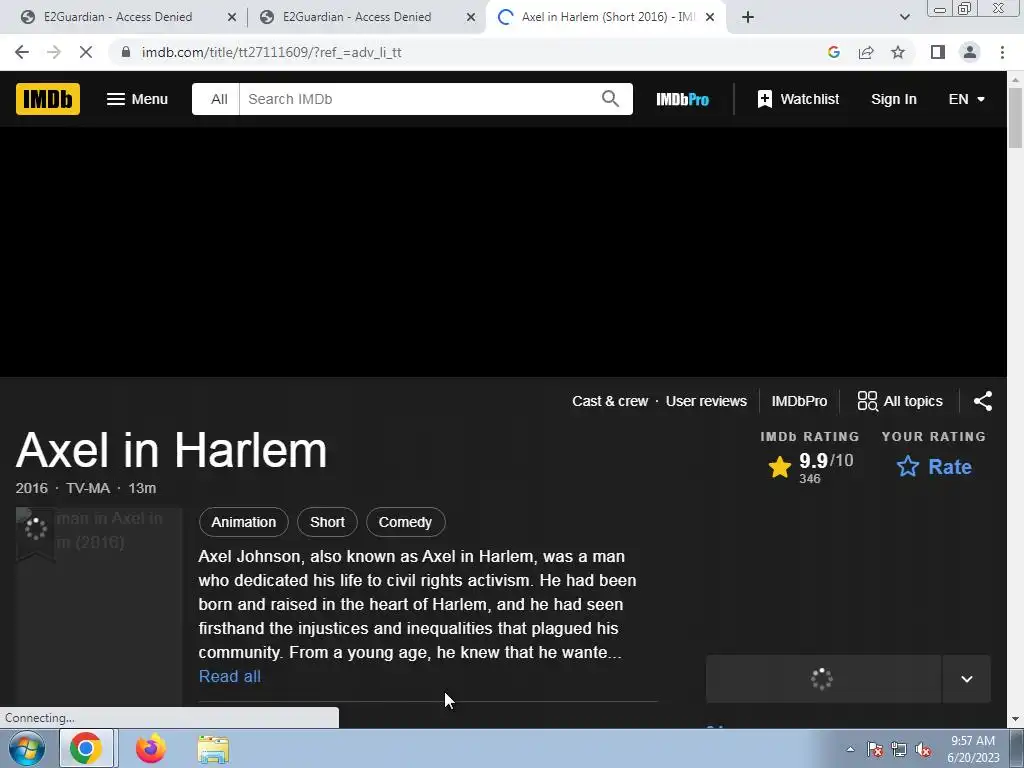Select the Short genre chip

pos(327,522)
